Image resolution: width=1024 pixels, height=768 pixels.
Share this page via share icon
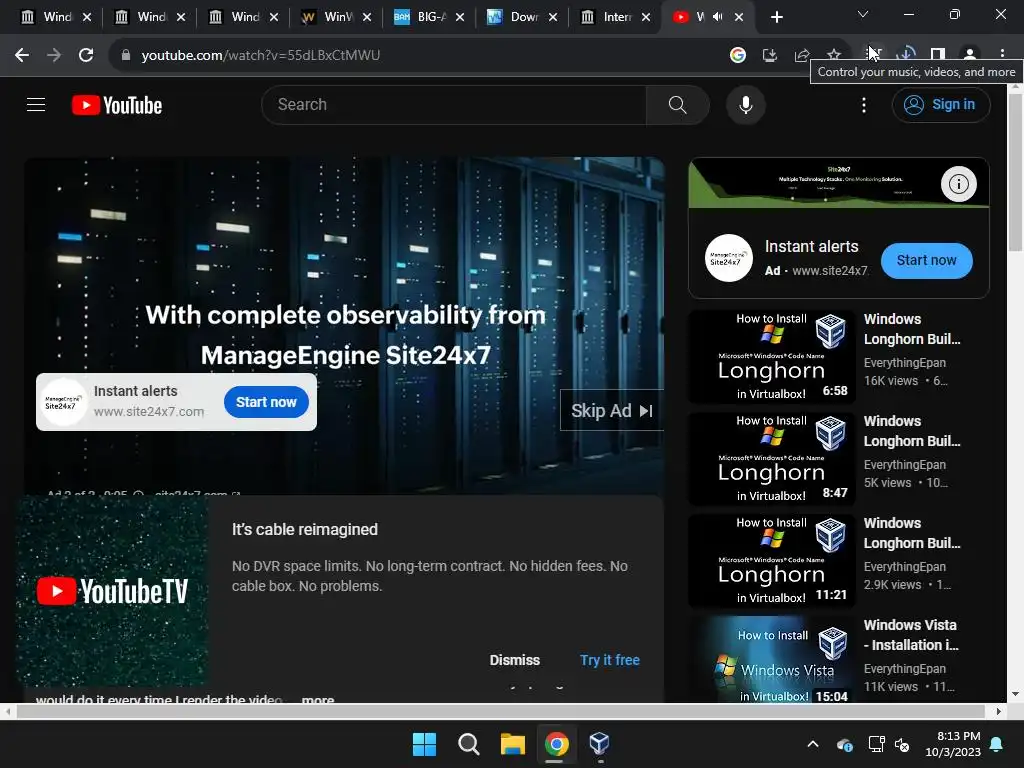point(802,55)
